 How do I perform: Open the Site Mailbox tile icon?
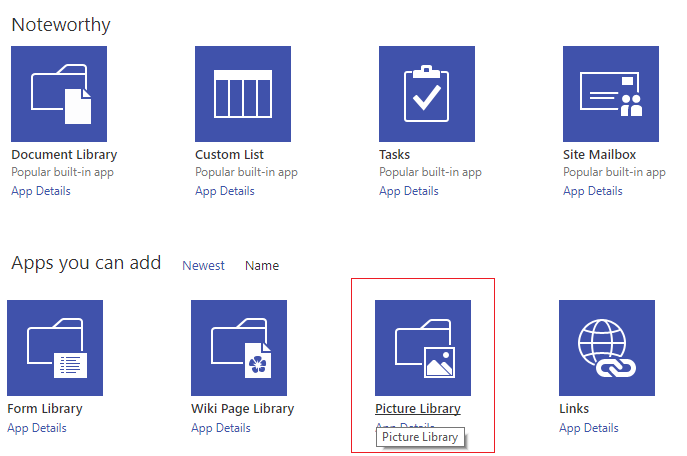point(611,94)
